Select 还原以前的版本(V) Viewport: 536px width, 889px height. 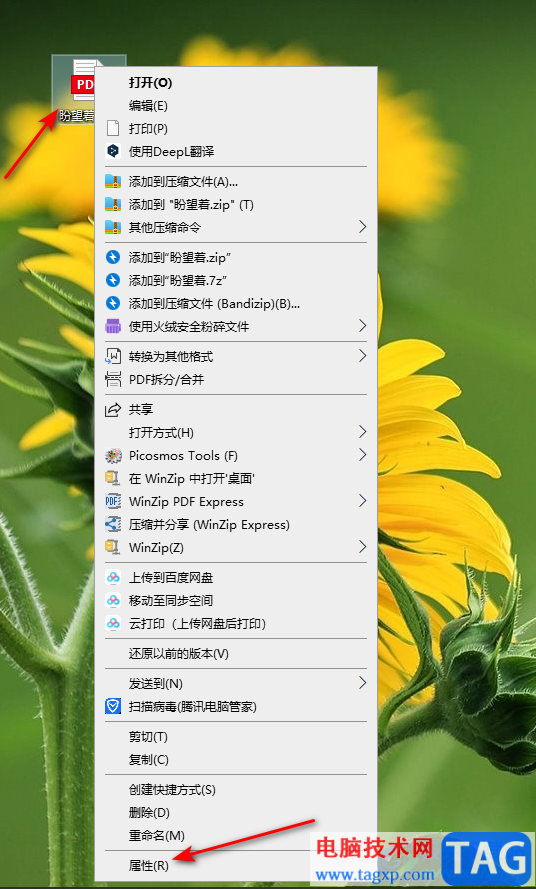coord(236,654)
